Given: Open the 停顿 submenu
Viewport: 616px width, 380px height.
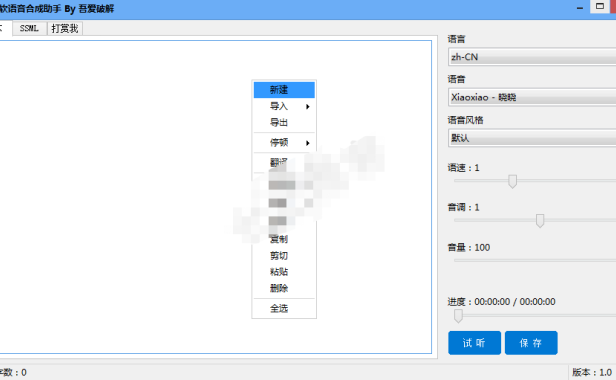Looking at the screenshot, I should click(x=284, y=142).
